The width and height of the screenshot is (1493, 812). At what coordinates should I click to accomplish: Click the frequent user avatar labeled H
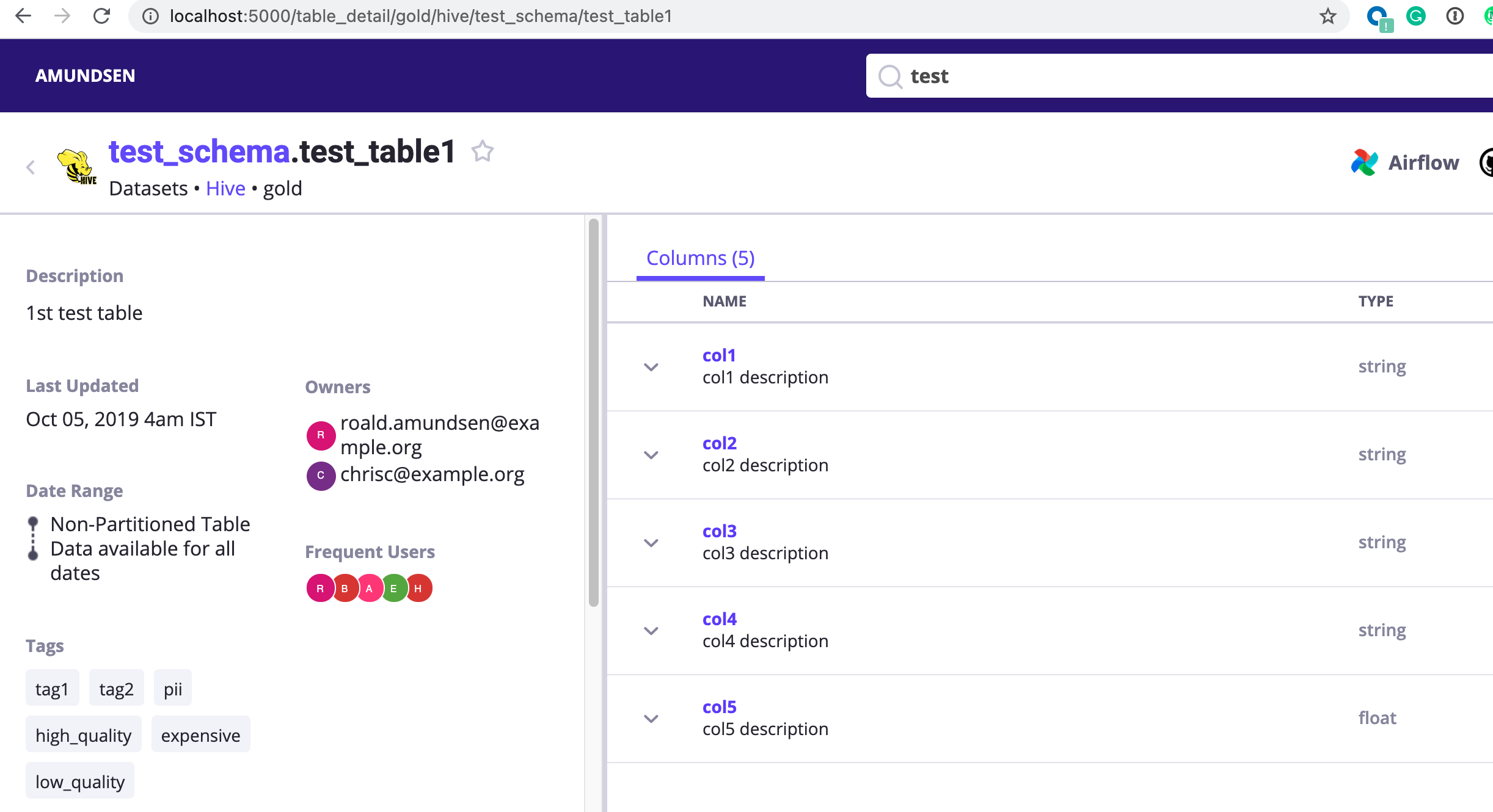coord(418,588)
